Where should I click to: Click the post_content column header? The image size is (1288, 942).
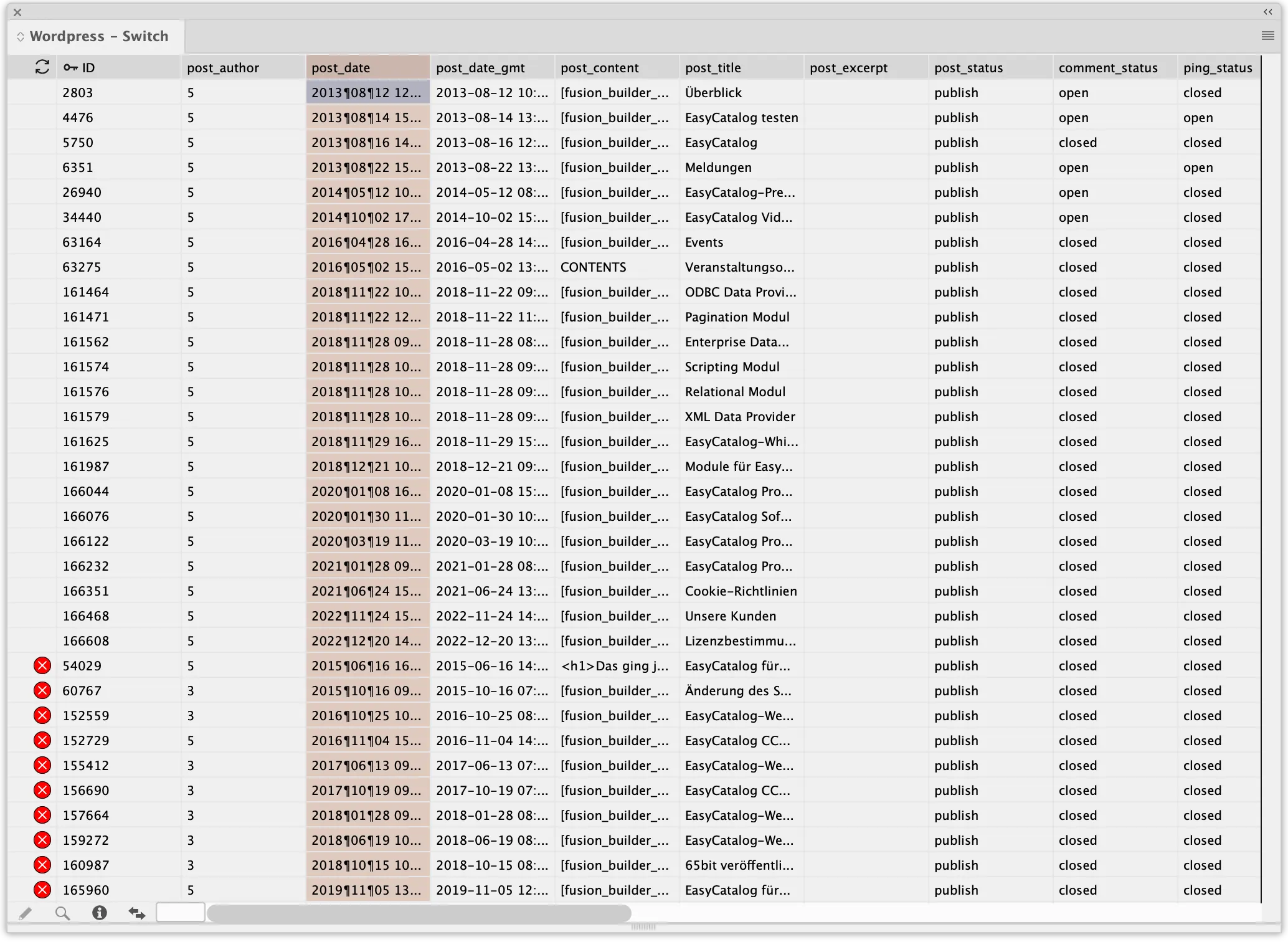tap(617, 67)
